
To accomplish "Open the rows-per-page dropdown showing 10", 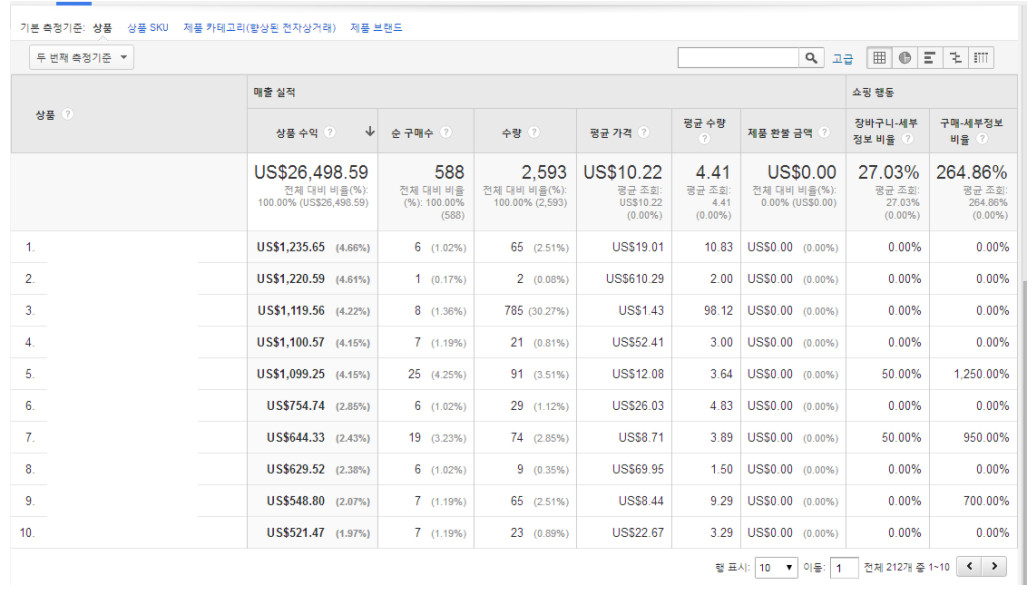I will click(776, 567).
